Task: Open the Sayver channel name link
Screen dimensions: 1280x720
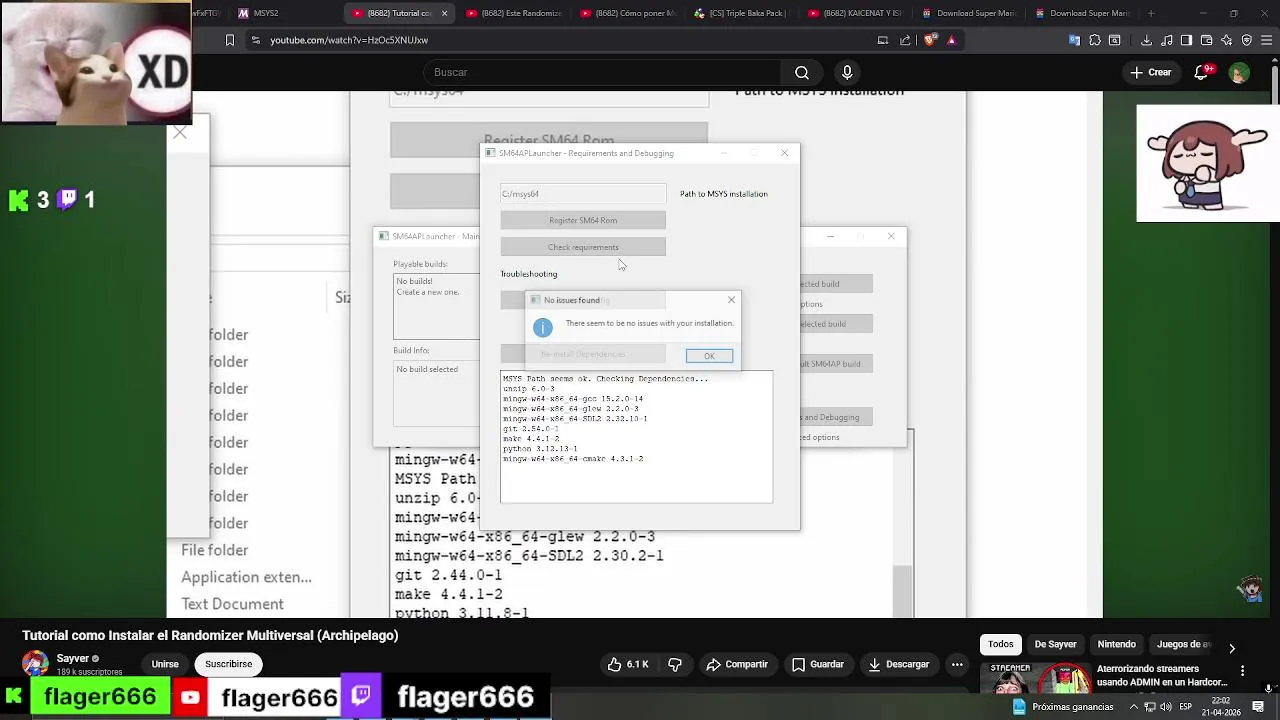Action: click(73, 658)
